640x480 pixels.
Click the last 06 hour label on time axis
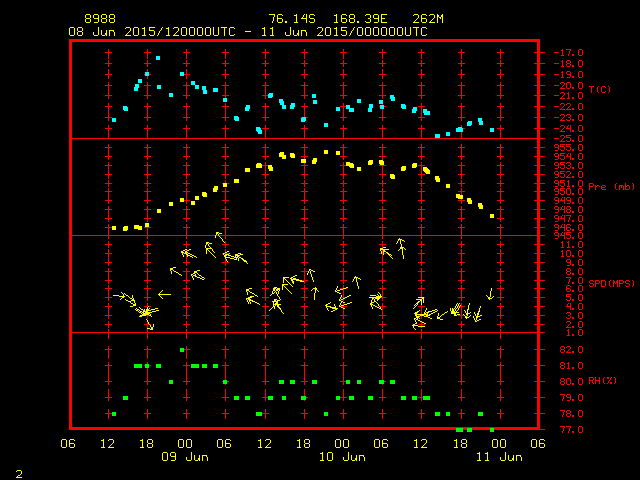(x=538, y=444)
